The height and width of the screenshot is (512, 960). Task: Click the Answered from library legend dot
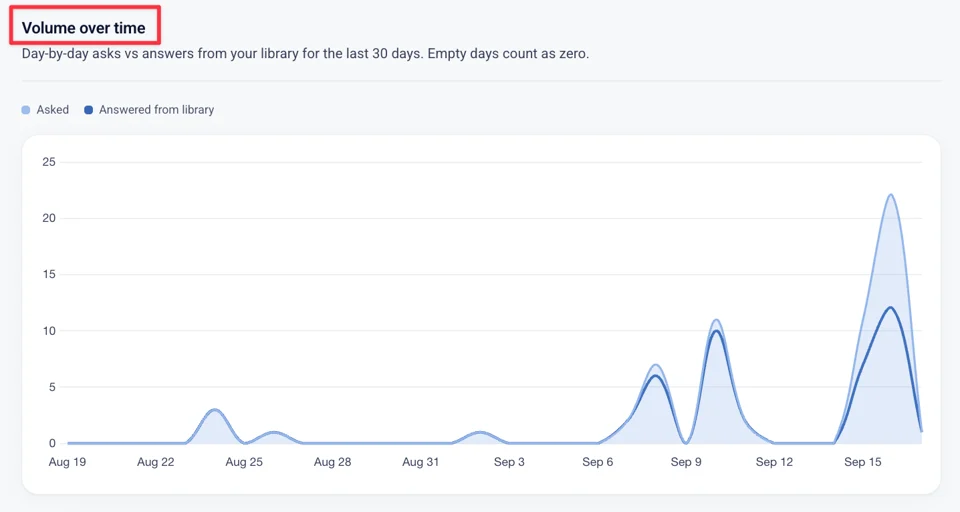click(x=88, y=110)
